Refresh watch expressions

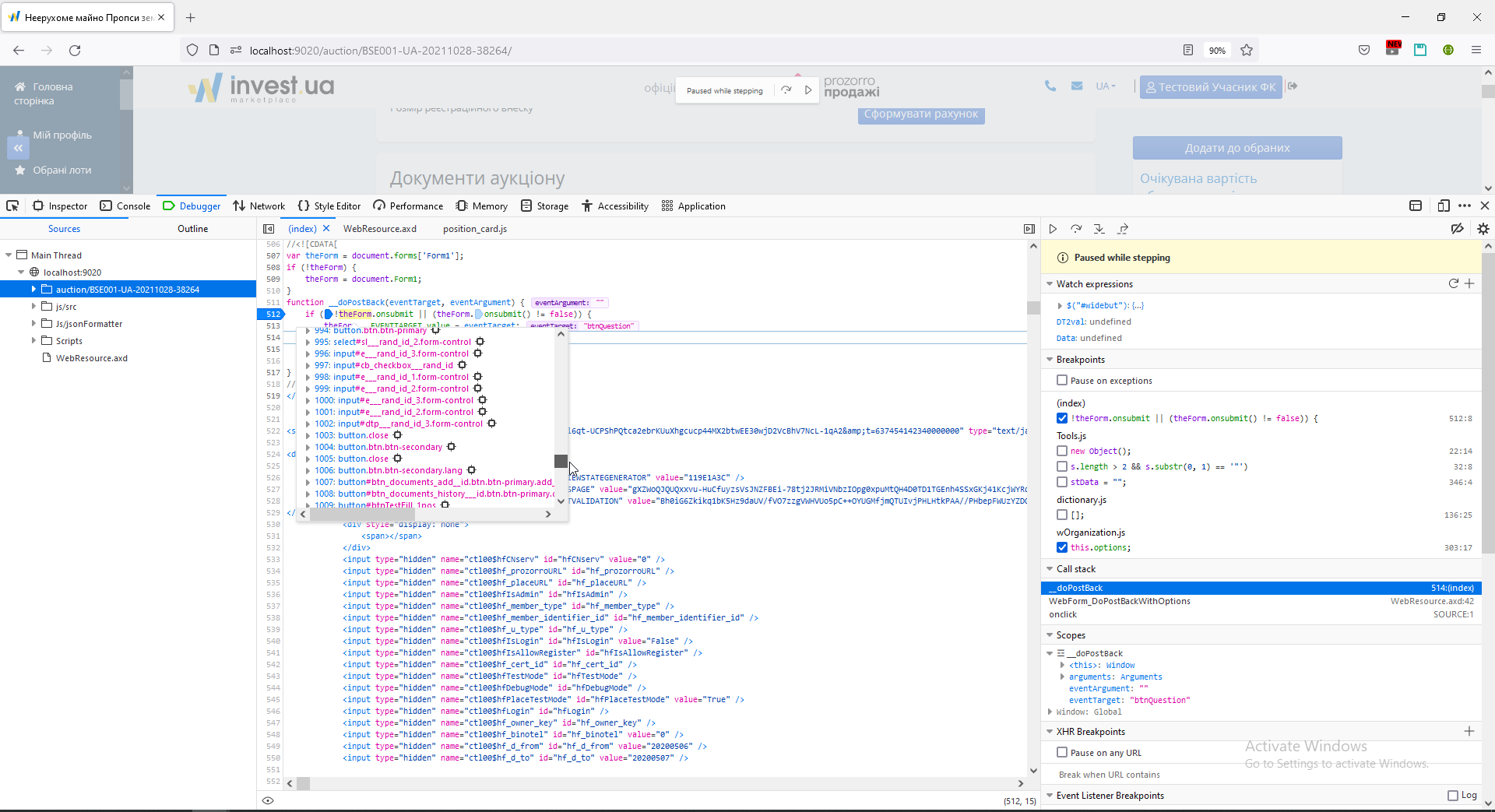tap(1453, 283)
